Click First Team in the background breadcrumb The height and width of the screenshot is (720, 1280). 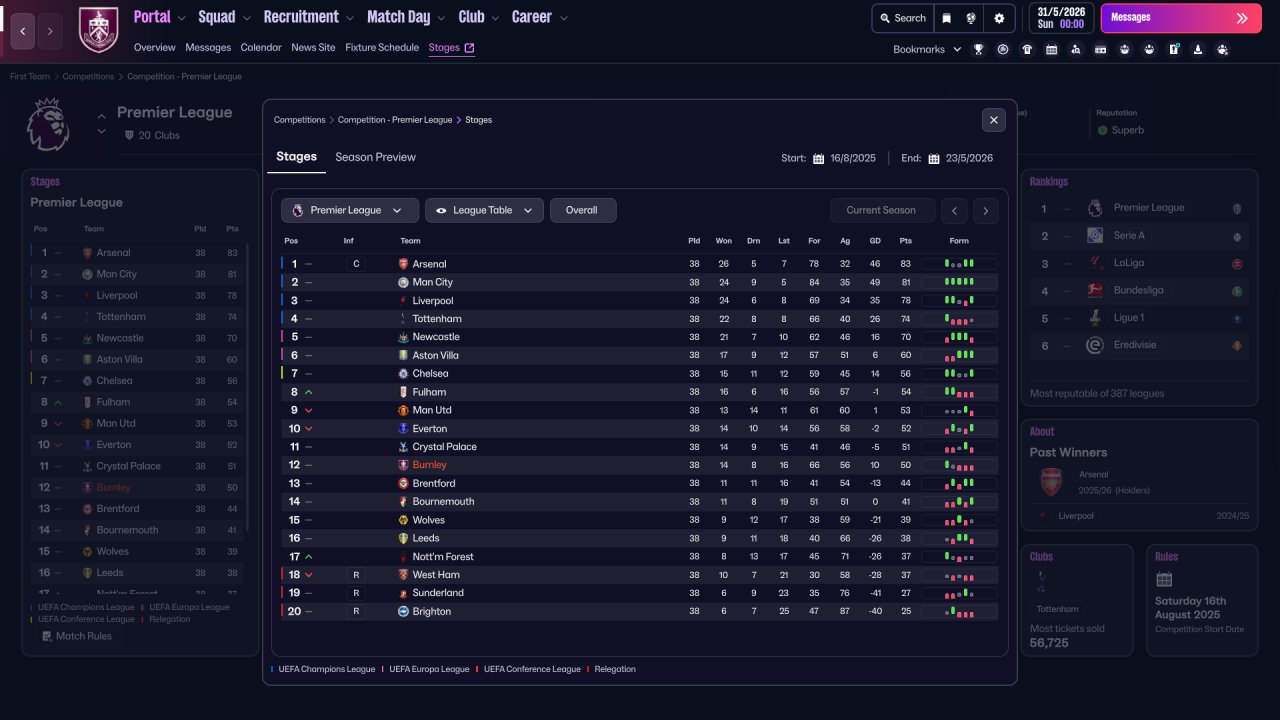click(x=30, y=76)
